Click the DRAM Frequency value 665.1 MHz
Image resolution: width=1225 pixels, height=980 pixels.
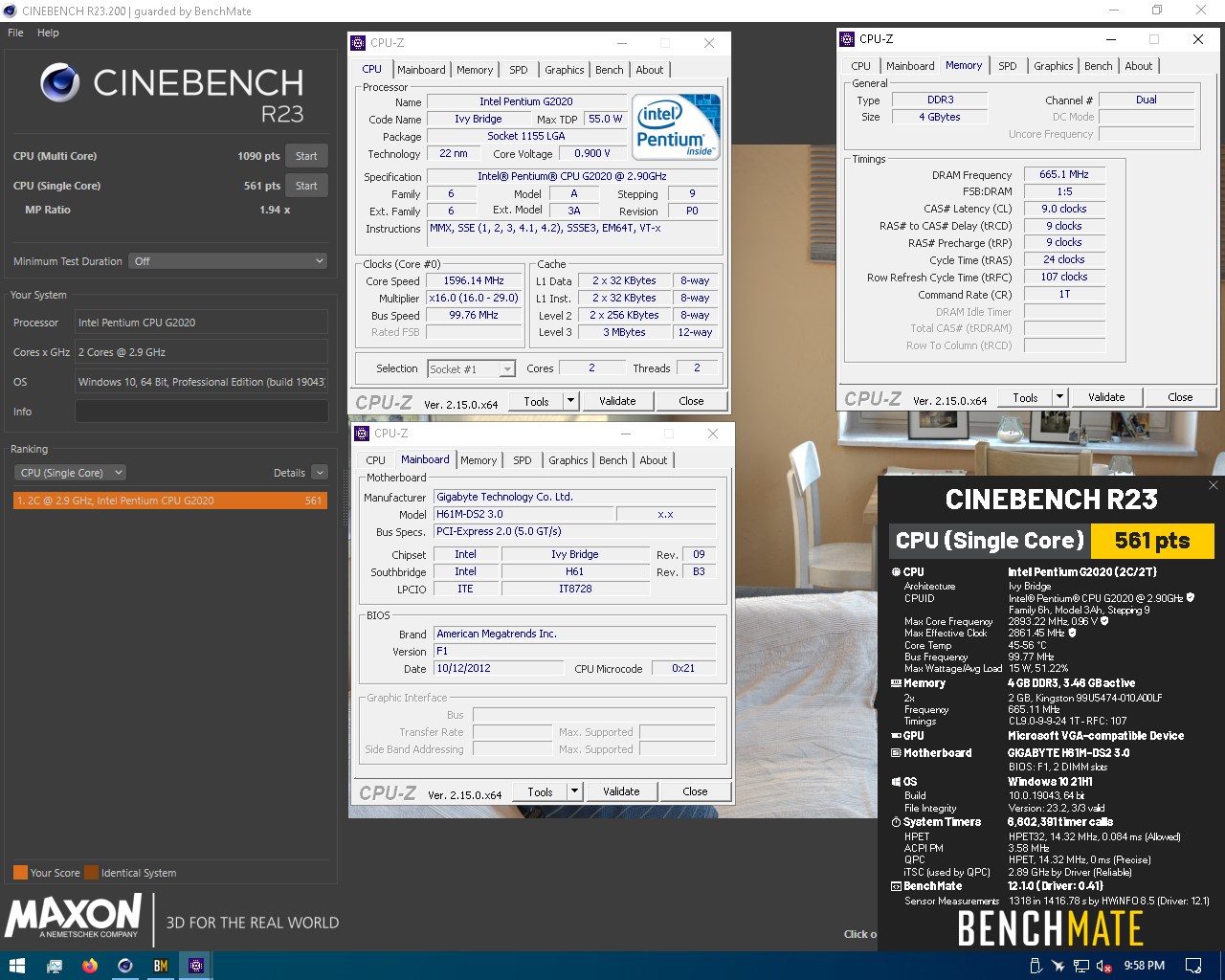click(x=1064, y=174)
